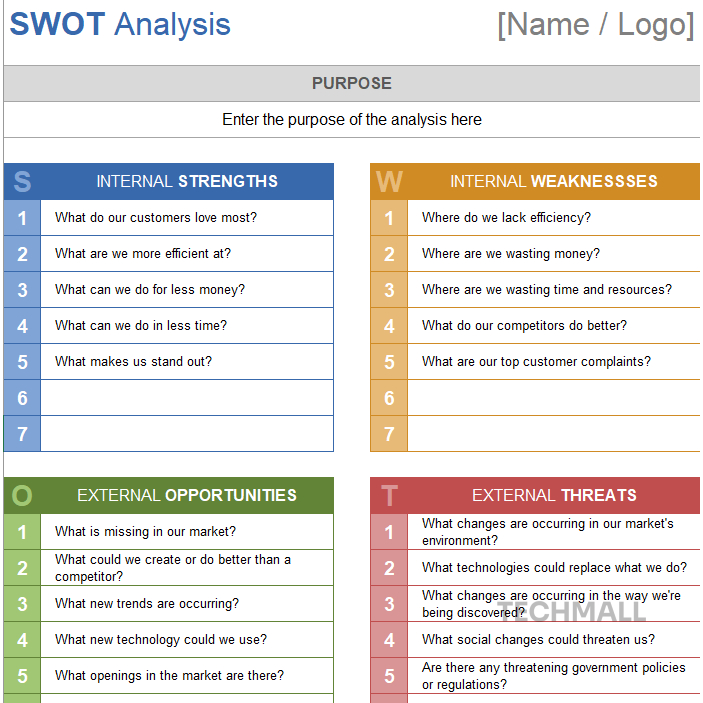Click the green O letter block
Viewport: 703px width, 703px height.
click(22, 496)
